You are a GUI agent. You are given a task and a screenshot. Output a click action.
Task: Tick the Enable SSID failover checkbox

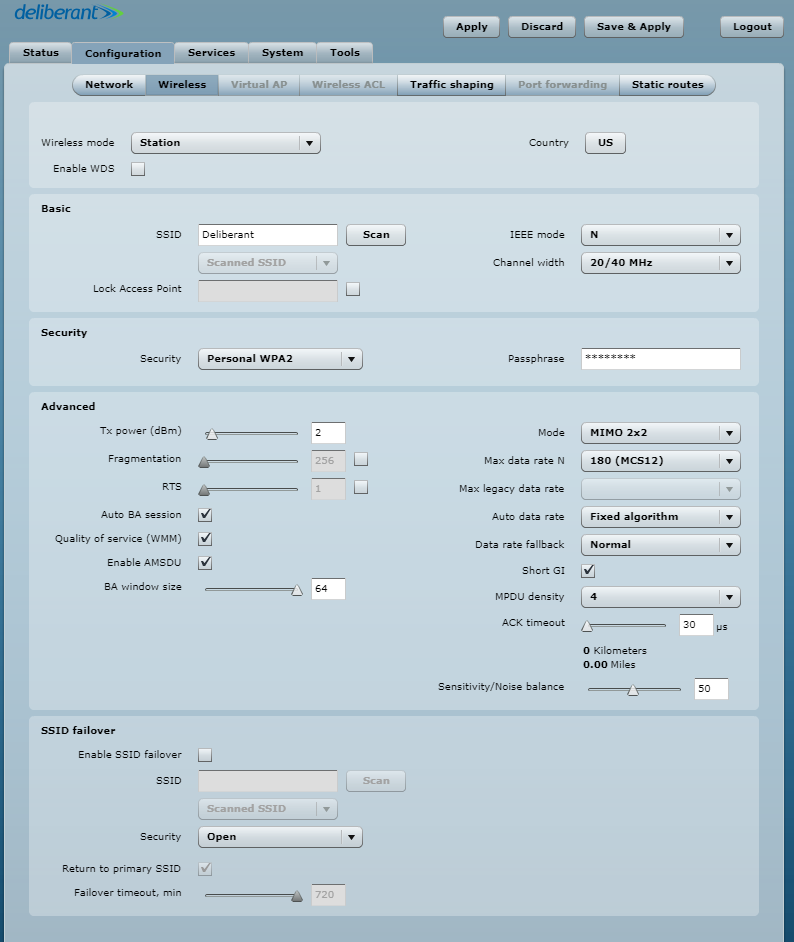tap(205, 755)
